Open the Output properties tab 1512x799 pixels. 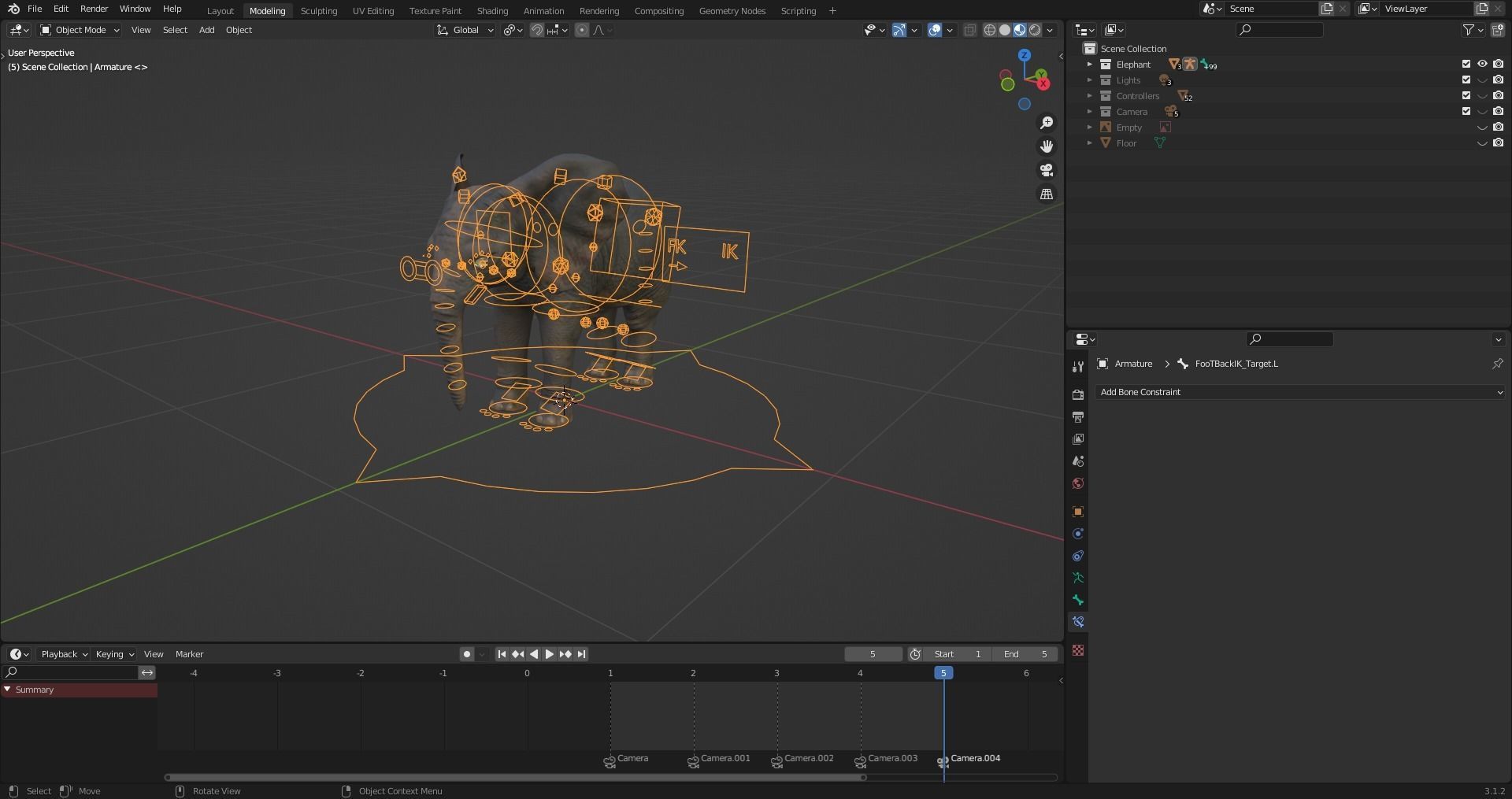(1078, 416)
